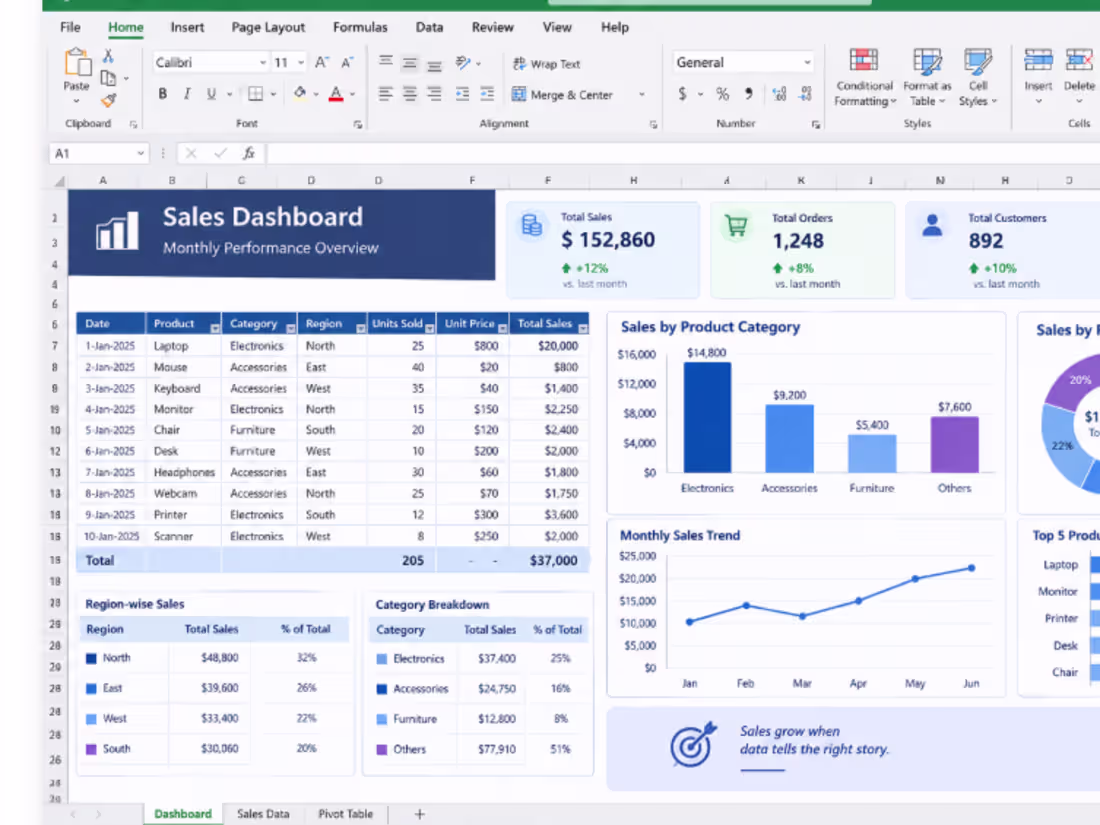Viewport: 1100px width, 825px height.
Task: Increase decimal places
Action: pos(779,94)
